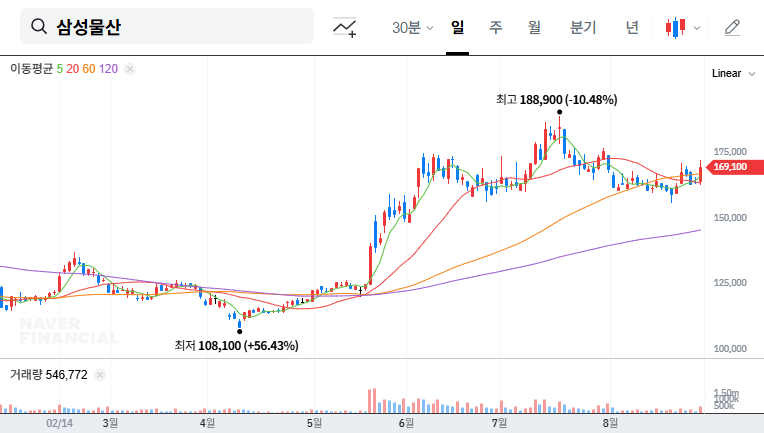Open the add indicator chart icon

(x=344, y=27)
